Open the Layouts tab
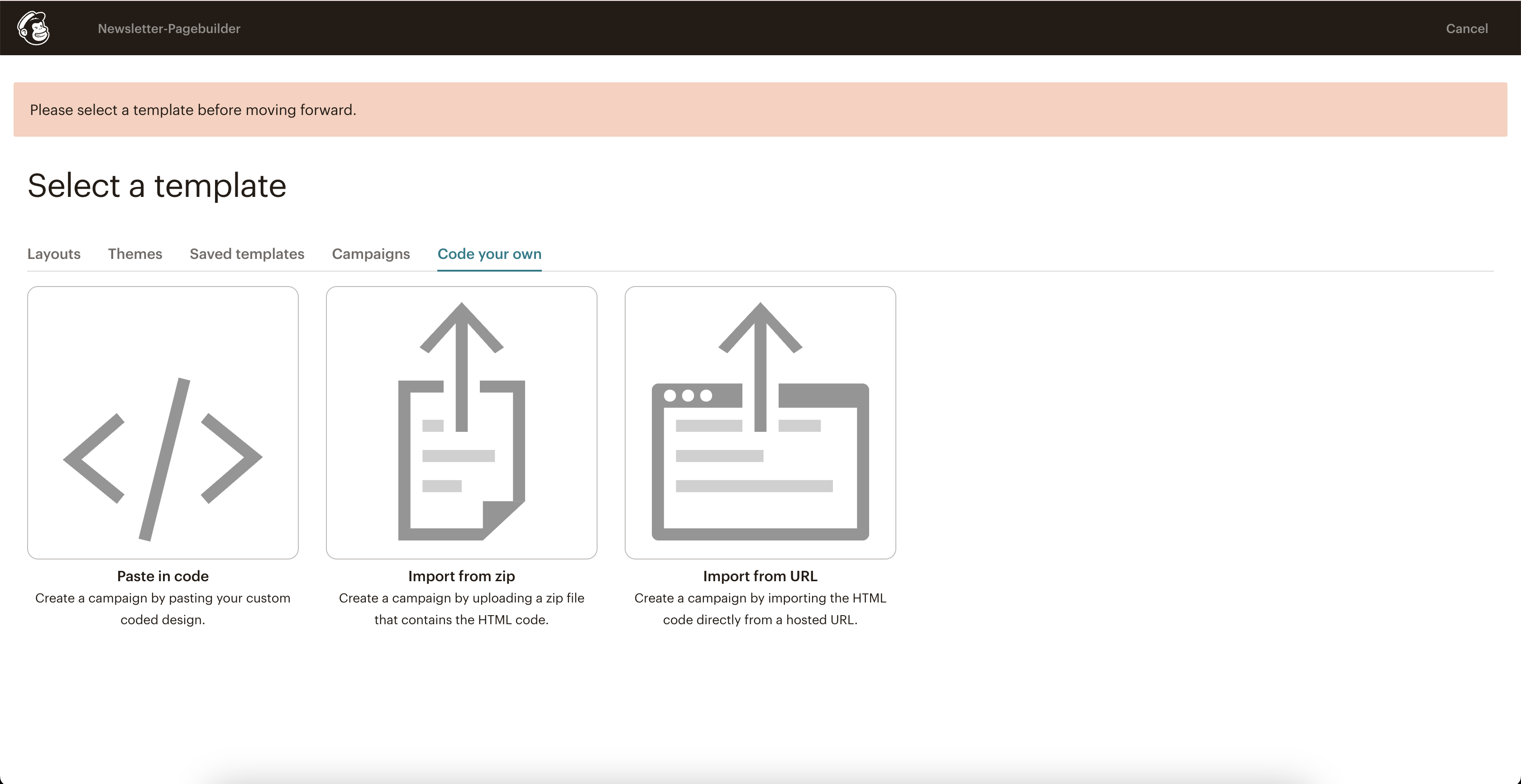Viewport: 1521px width, 784px height. pyautogui.click(x=54, y=254)
